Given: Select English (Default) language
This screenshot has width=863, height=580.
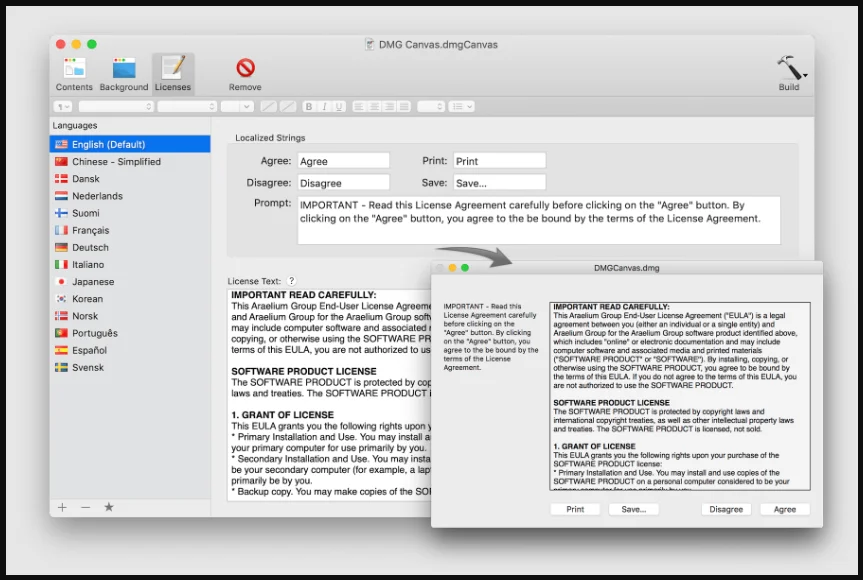Looking at the screenshot, I should [130, 144].
